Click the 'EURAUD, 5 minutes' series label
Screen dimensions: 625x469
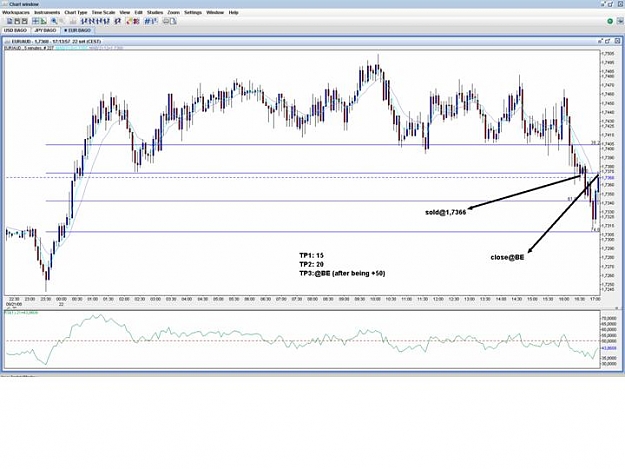point(29,48)
